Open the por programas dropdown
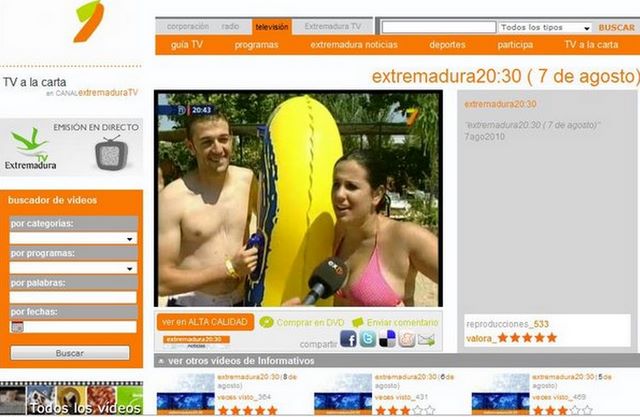 73,268
